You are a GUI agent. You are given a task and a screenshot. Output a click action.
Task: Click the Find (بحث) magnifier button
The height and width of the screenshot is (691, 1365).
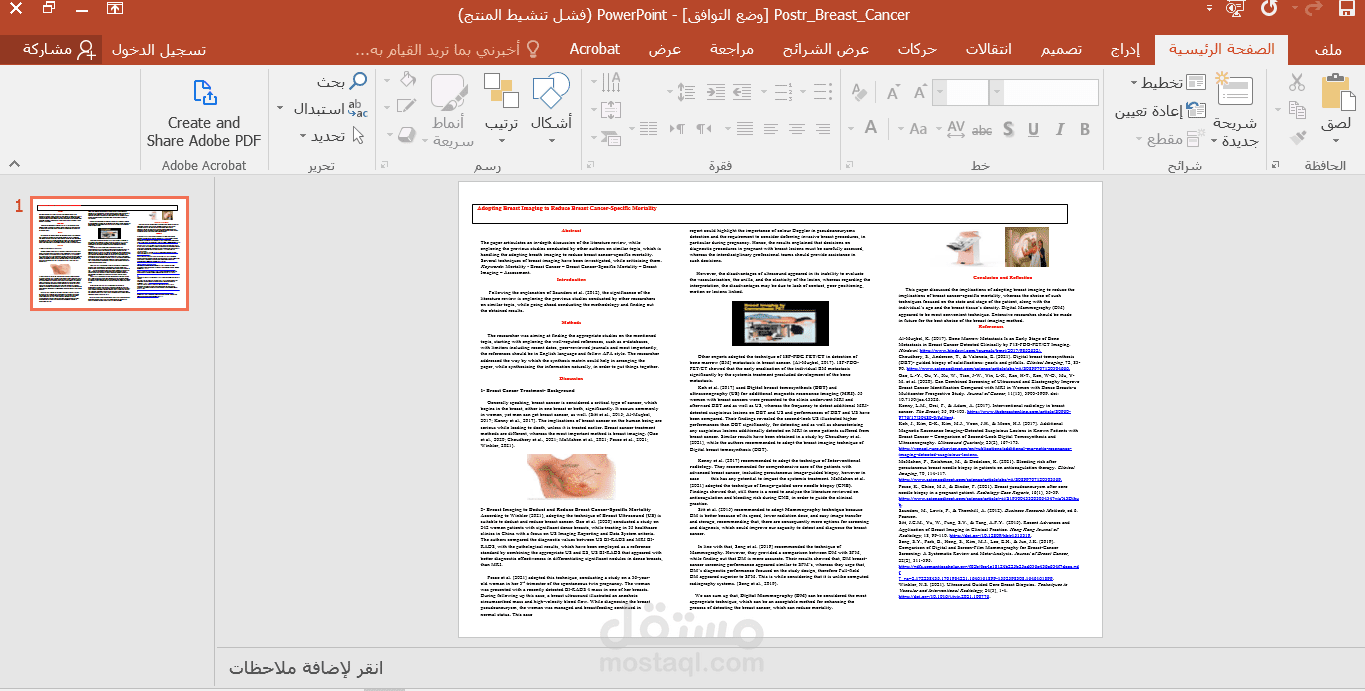click(x=343, y=81)
